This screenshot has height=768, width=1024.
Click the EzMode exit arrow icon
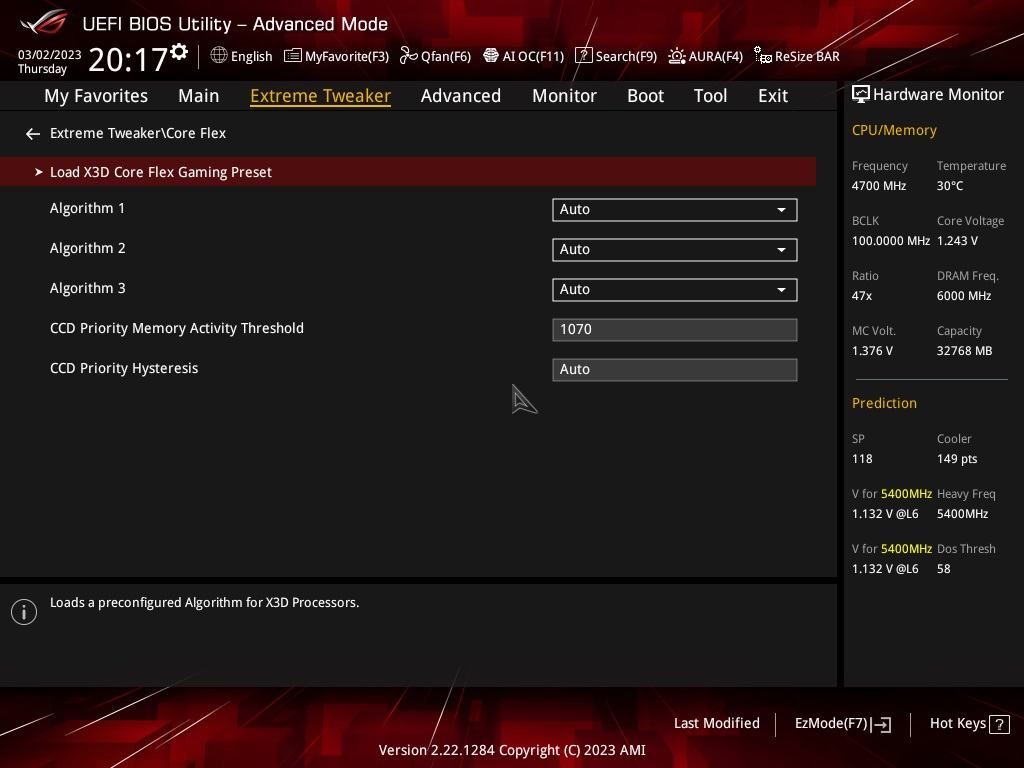[881, 724]
